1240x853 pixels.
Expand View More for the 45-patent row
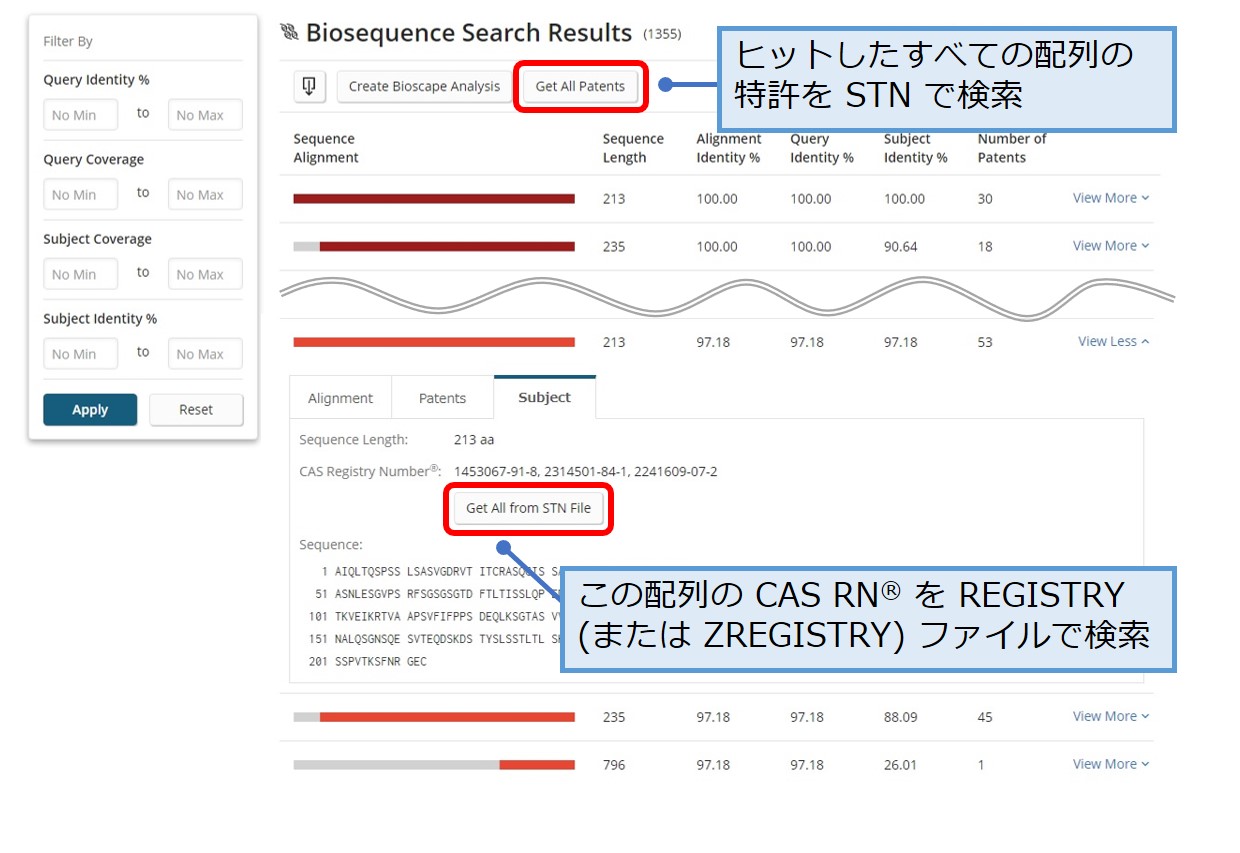tap(1111, 717)
